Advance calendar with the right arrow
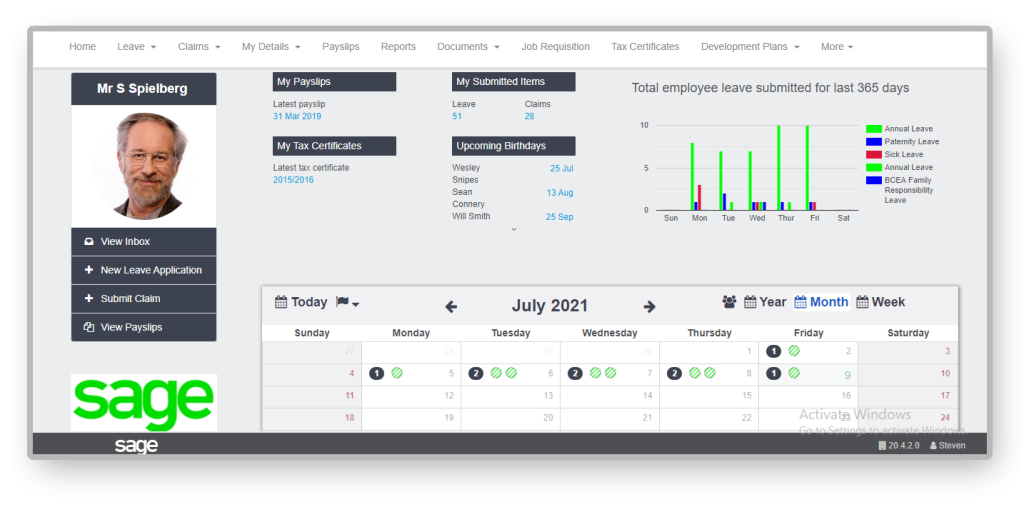Screen dimensions: 1024x517 tap(649, 307)
